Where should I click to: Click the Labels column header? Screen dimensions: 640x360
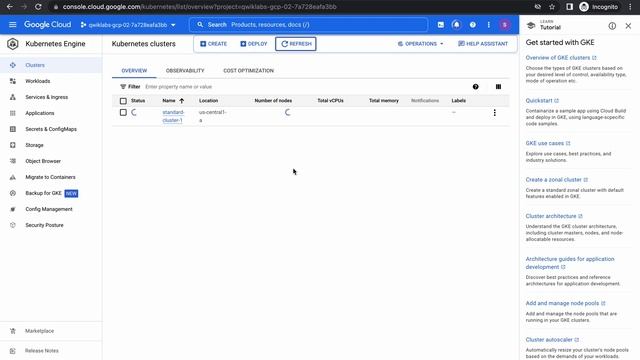point(458,100)
